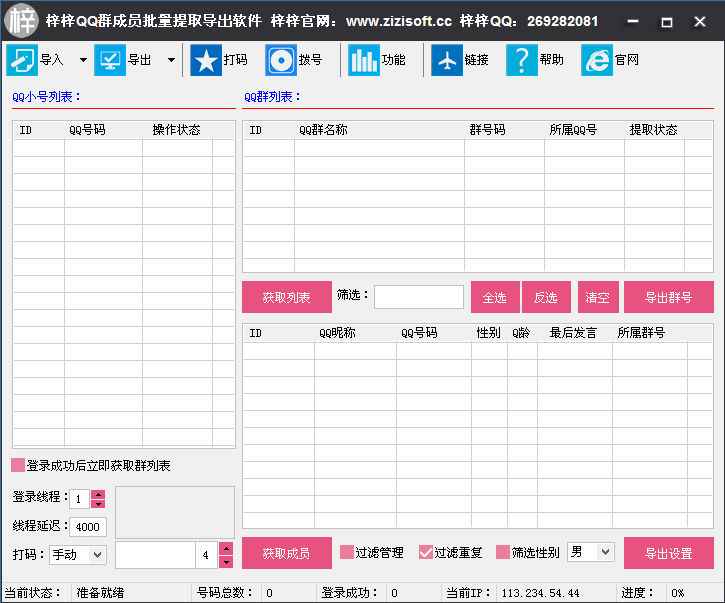This screenshot has width=725, height=603.
Task: Click the 获取成员 button
Action: (287, 553)
